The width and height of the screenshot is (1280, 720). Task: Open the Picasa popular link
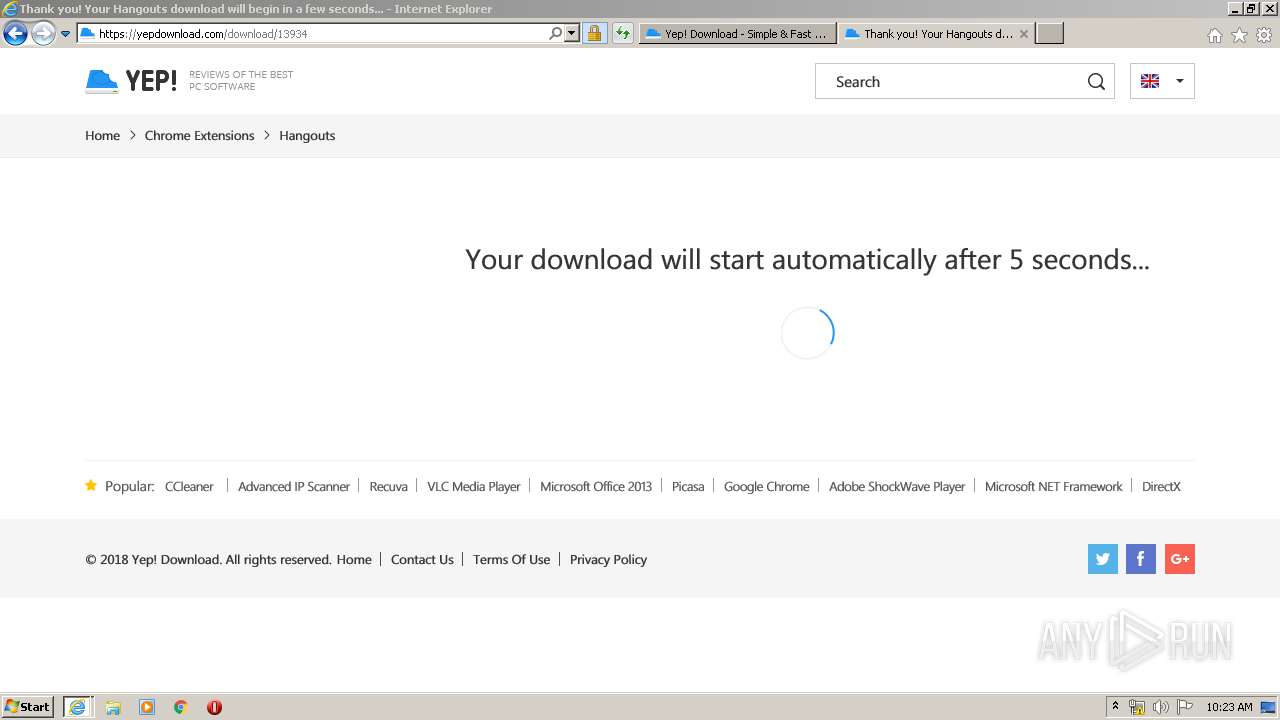tap(688, 486)
